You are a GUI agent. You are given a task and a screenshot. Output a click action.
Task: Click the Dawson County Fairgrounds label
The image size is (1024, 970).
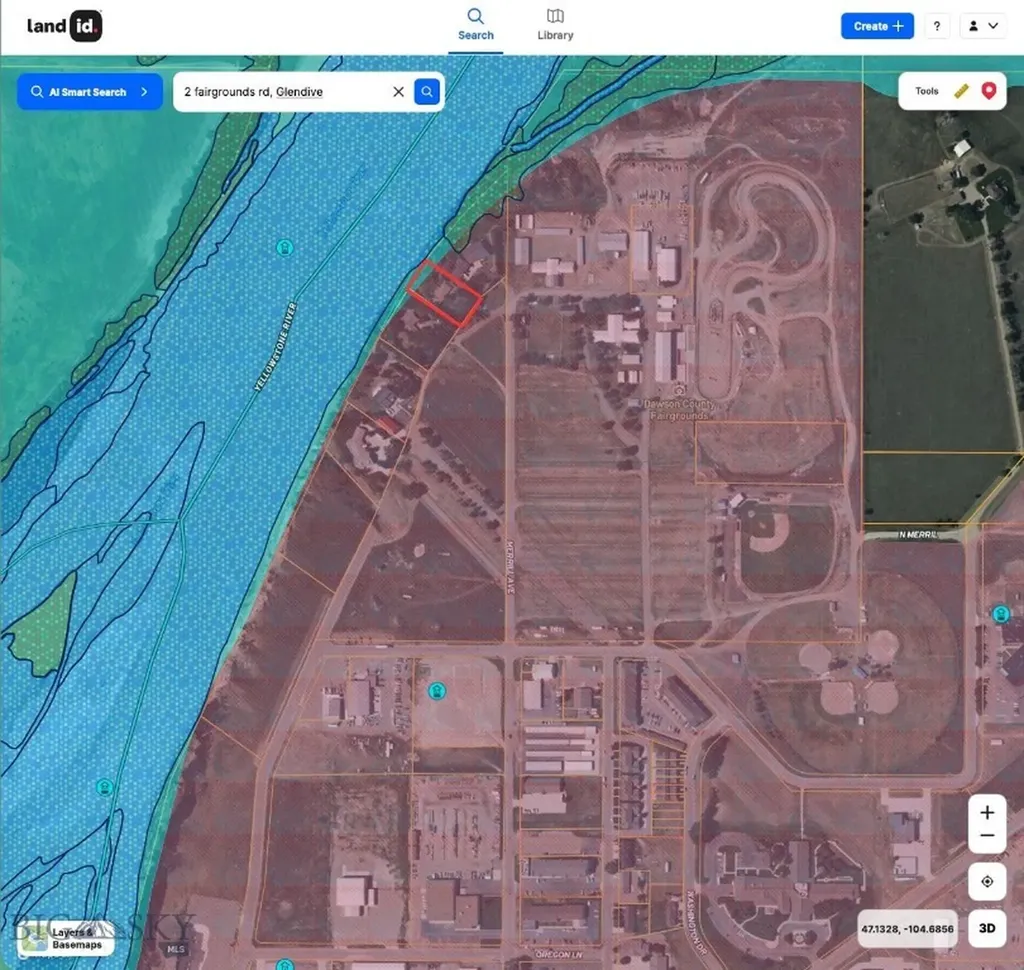pyautogui.click(x=679, y=410)
